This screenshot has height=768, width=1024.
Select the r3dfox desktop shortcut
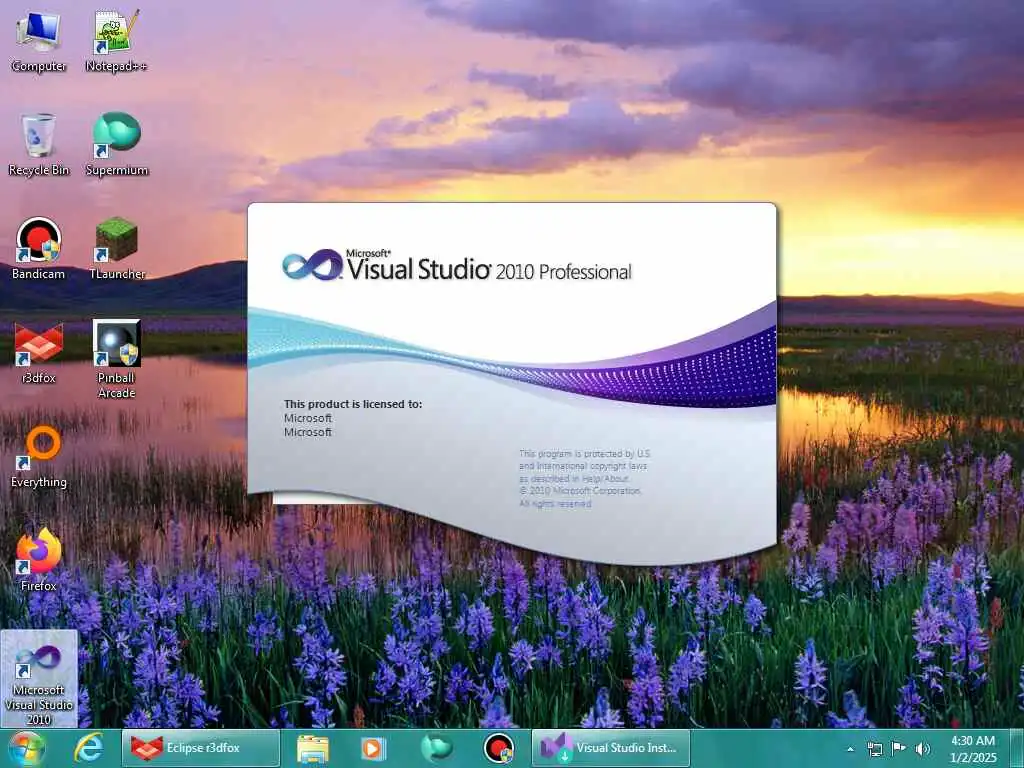(39, 353)
